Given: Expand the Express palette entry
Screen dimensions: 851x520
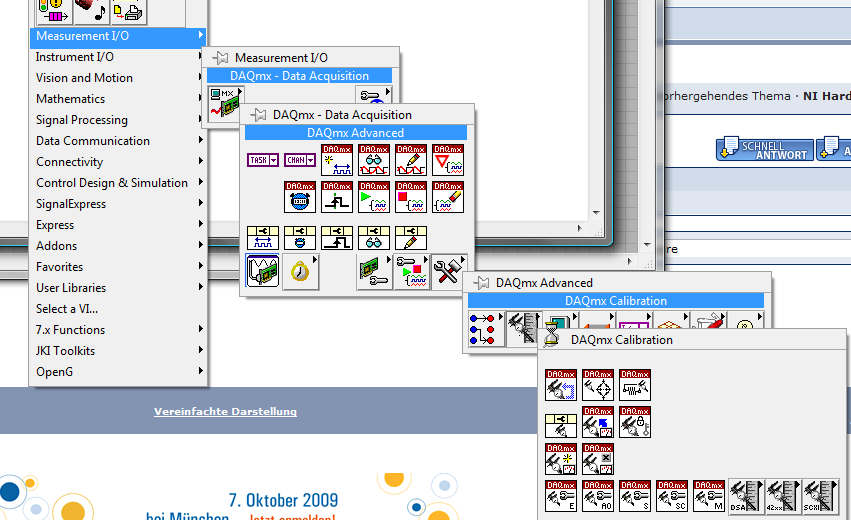Looking at the screenshot, I should (118, 225).
